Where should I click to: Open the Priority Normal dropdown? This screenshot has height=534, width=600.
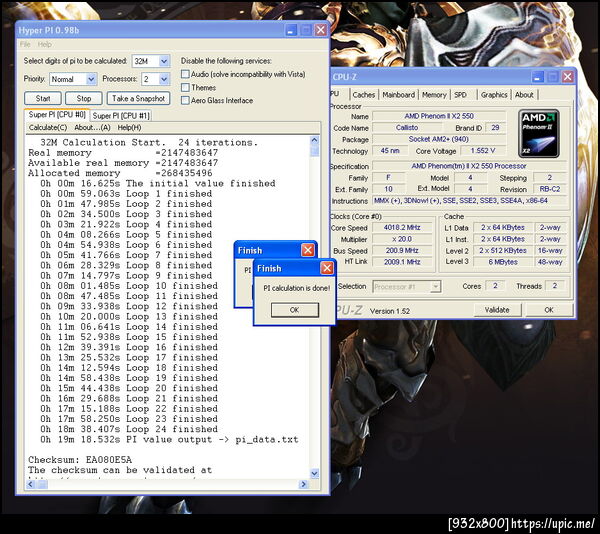[x=91, y=79]
